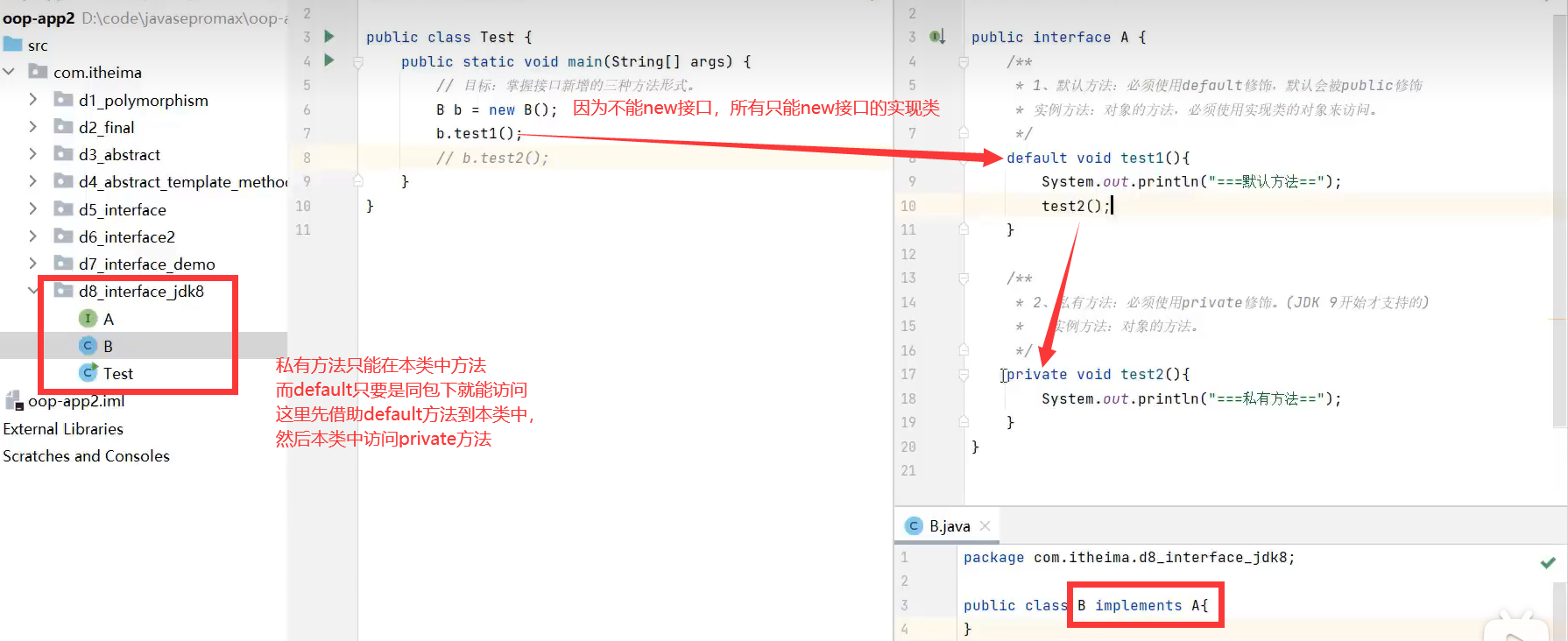
Task: Click the commented b.test2() line
Action: [492, 158]
